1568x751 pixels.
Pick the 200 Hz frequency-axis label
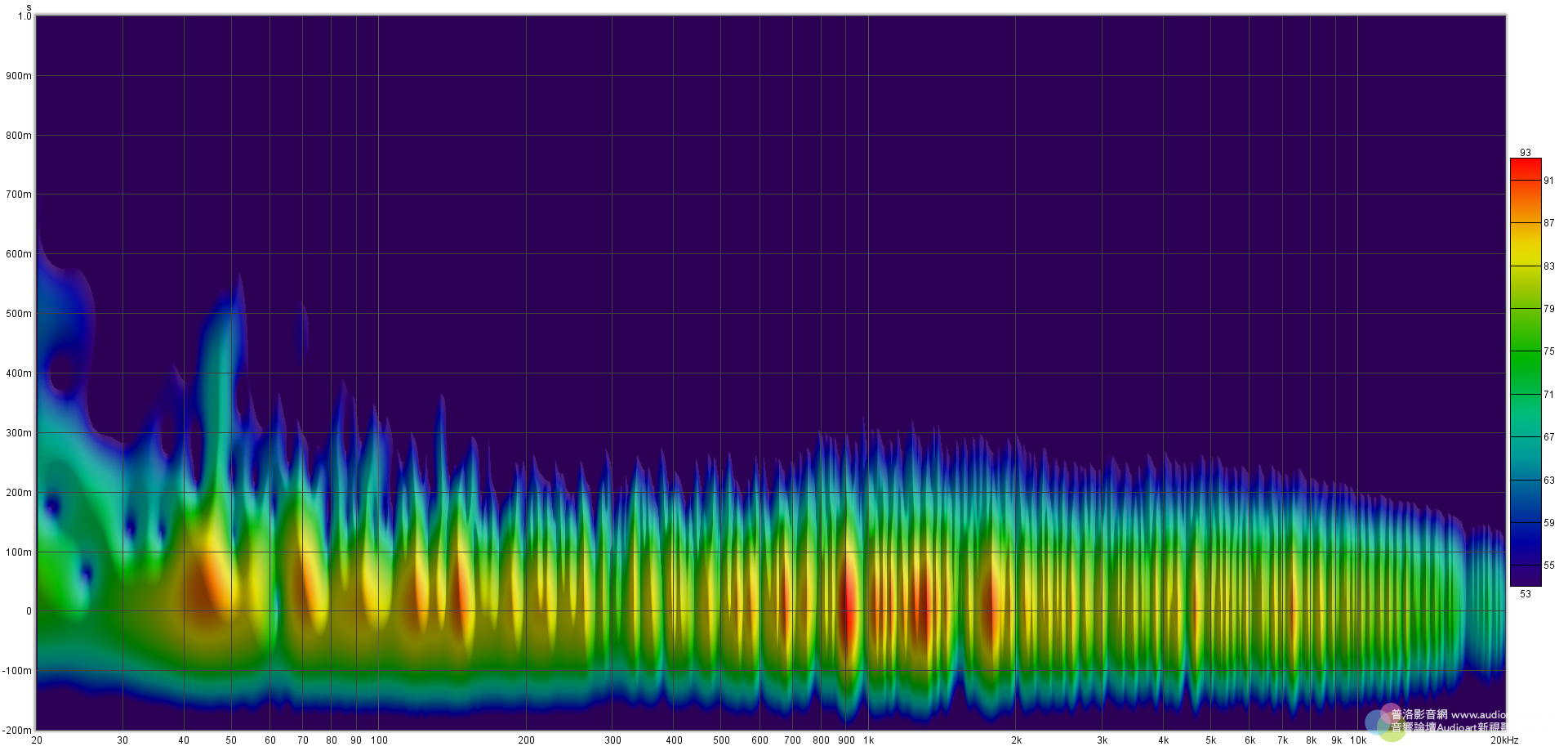click(527, 740)
